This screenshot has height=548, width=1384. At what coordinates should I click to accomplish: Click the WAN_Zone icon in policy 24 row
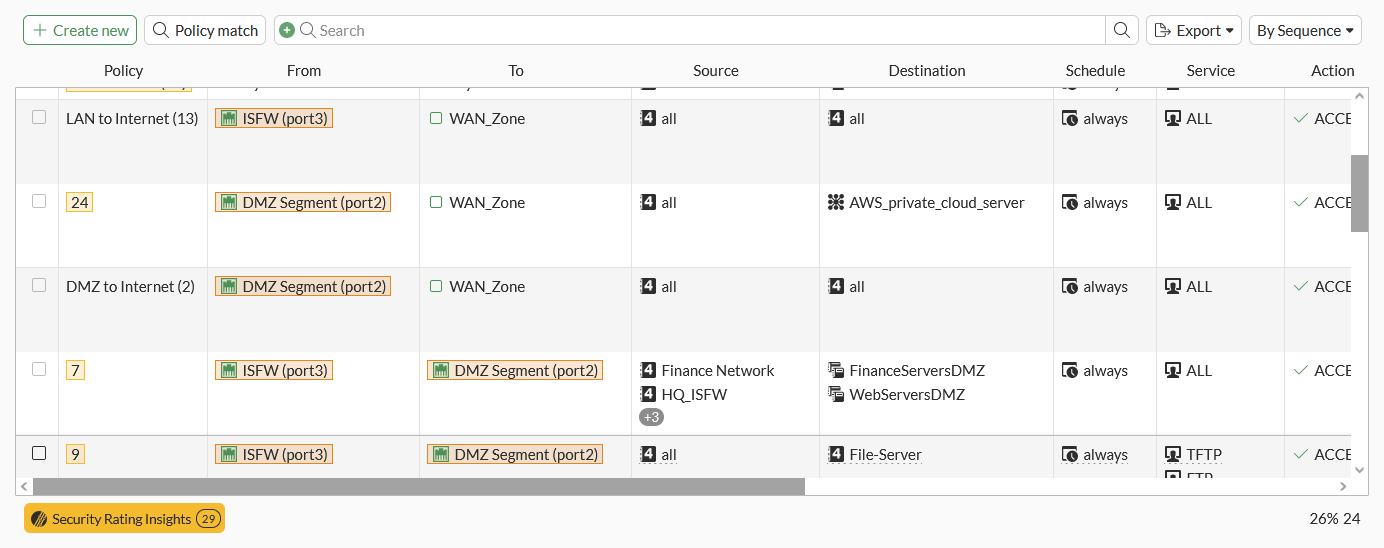pyautogui.click(x=436, y=203)
